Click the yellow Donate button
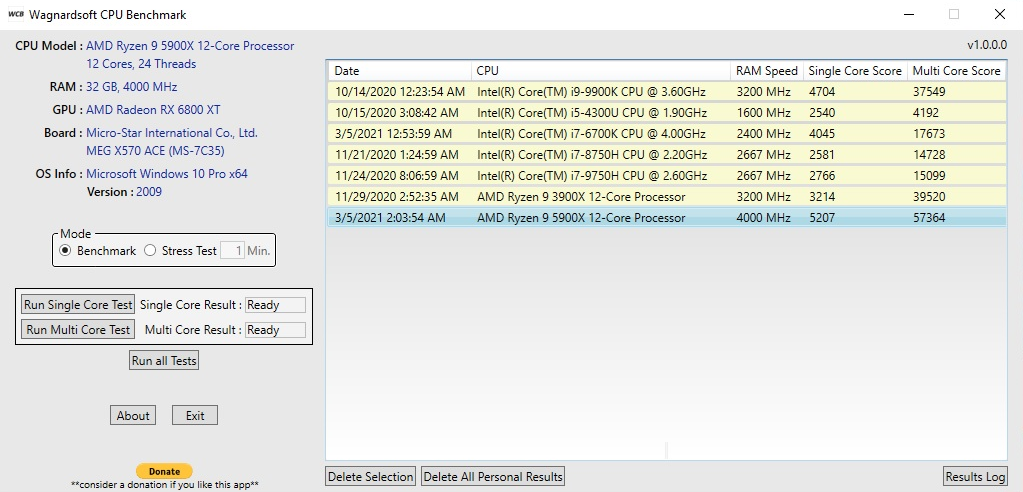Viewport: 1023px width, 492px height. [164, 471]
